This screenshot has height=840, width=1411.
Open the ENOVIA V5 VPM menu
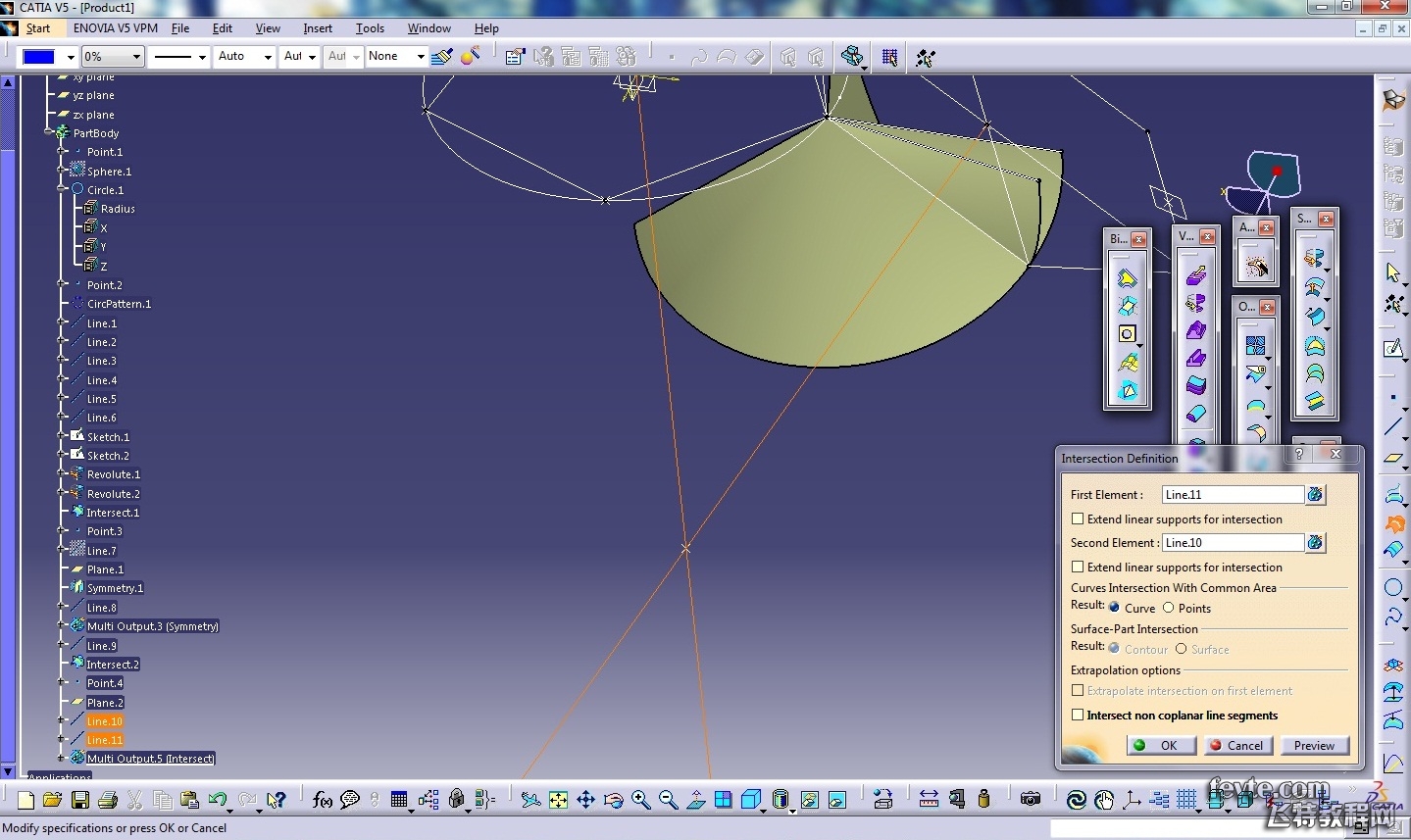pos(115,28)
